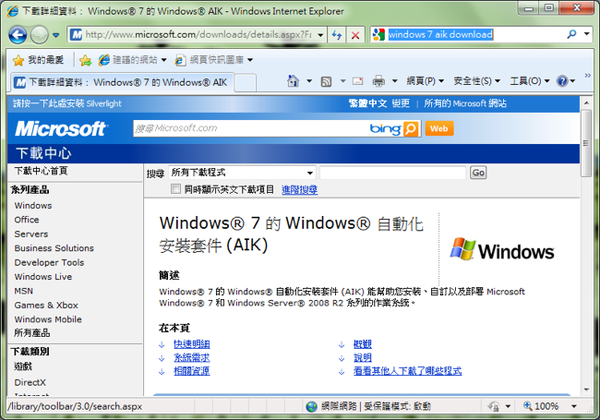This screenshot has width=600, height=420.
Task: Click the download search keyword field
Action: (393, 173)
